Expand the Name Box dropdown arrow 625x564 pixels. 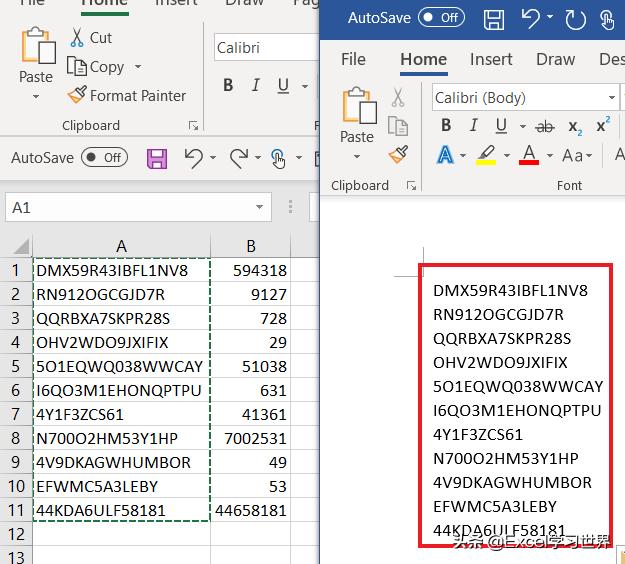click(x=259, y=207)
